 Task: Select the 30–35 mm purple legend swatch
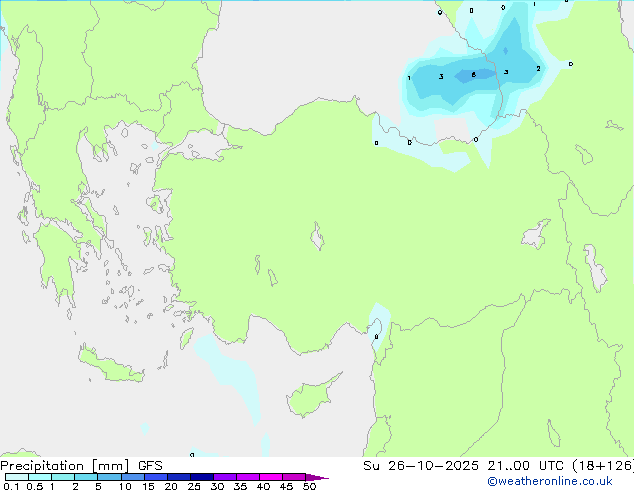(x=225, y=477)
